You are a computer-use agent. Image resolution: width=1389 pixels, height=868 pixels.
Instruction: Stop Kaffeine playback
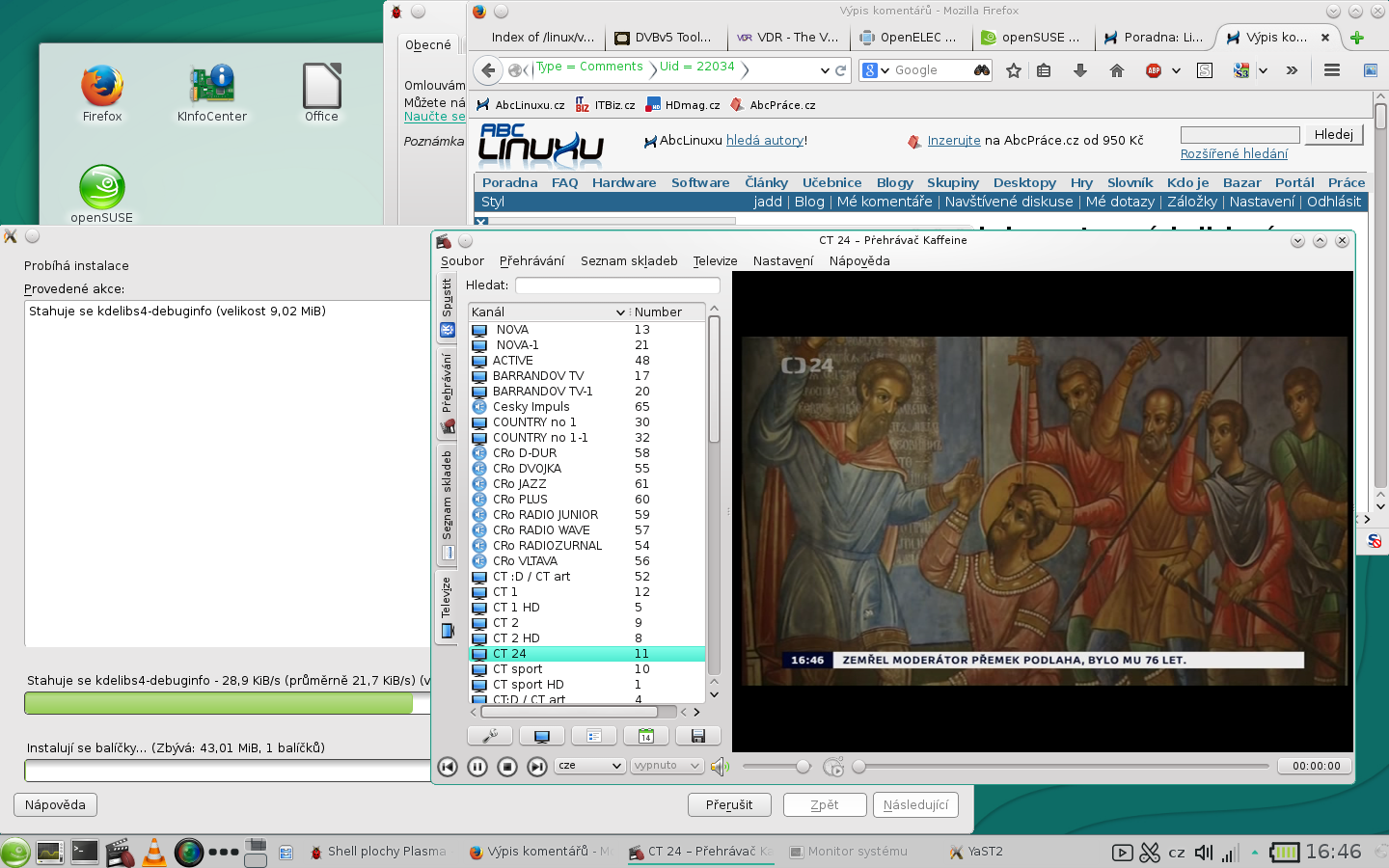pyautogui.click(x=507, y=767)
